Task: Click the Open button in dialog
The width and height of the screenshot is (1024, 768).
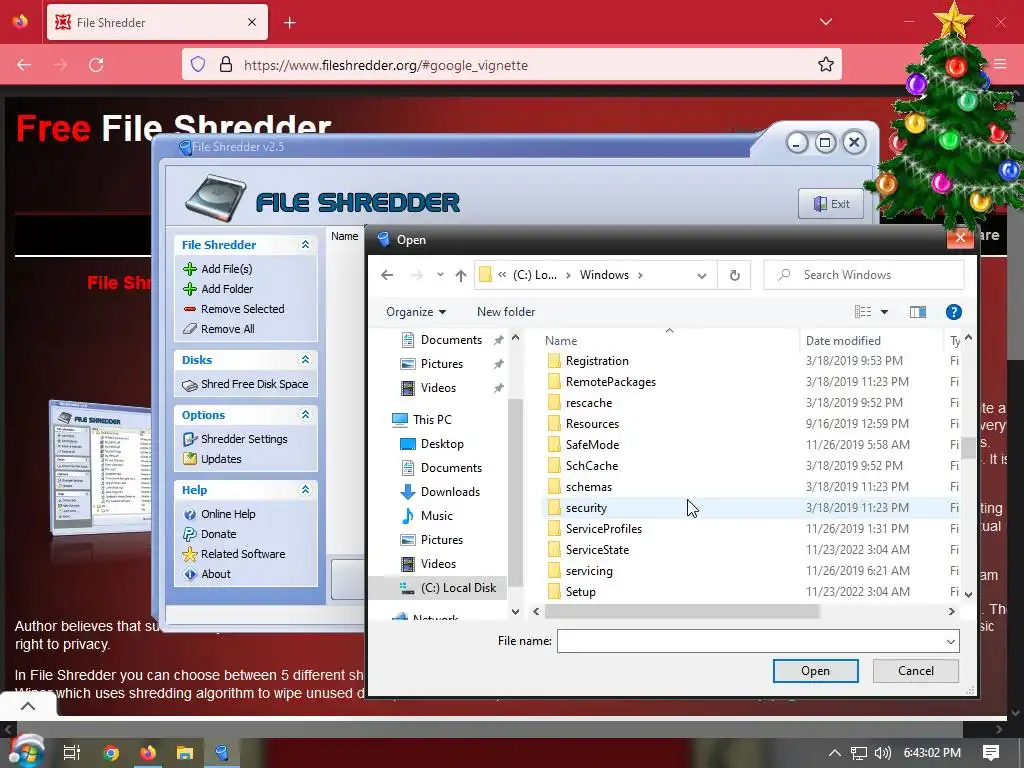Action: [x=815, y=671]
